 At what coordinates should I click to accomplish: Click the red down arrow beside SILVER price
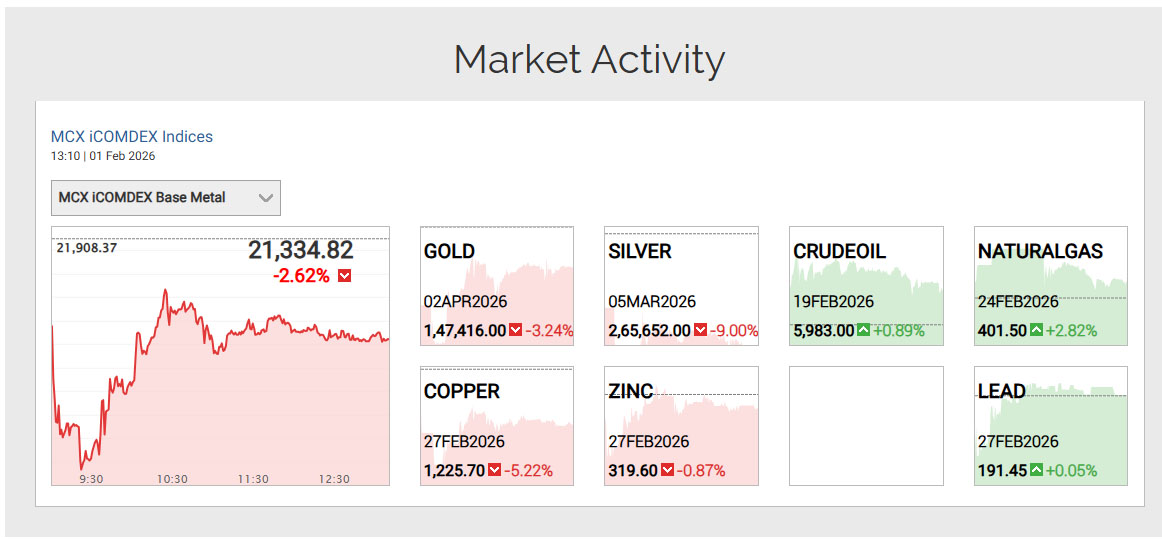pyautogui.click(x=701, y=331)
